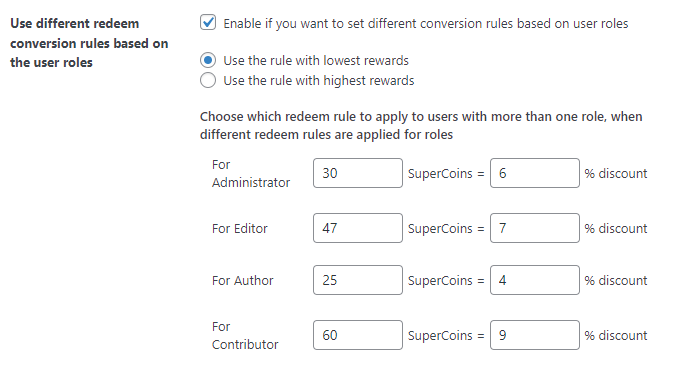The width and height of the screenshot is (675, 368).
Task: Click the Author SuperCoins field showing 25
Action: click(x=358, y=280)
